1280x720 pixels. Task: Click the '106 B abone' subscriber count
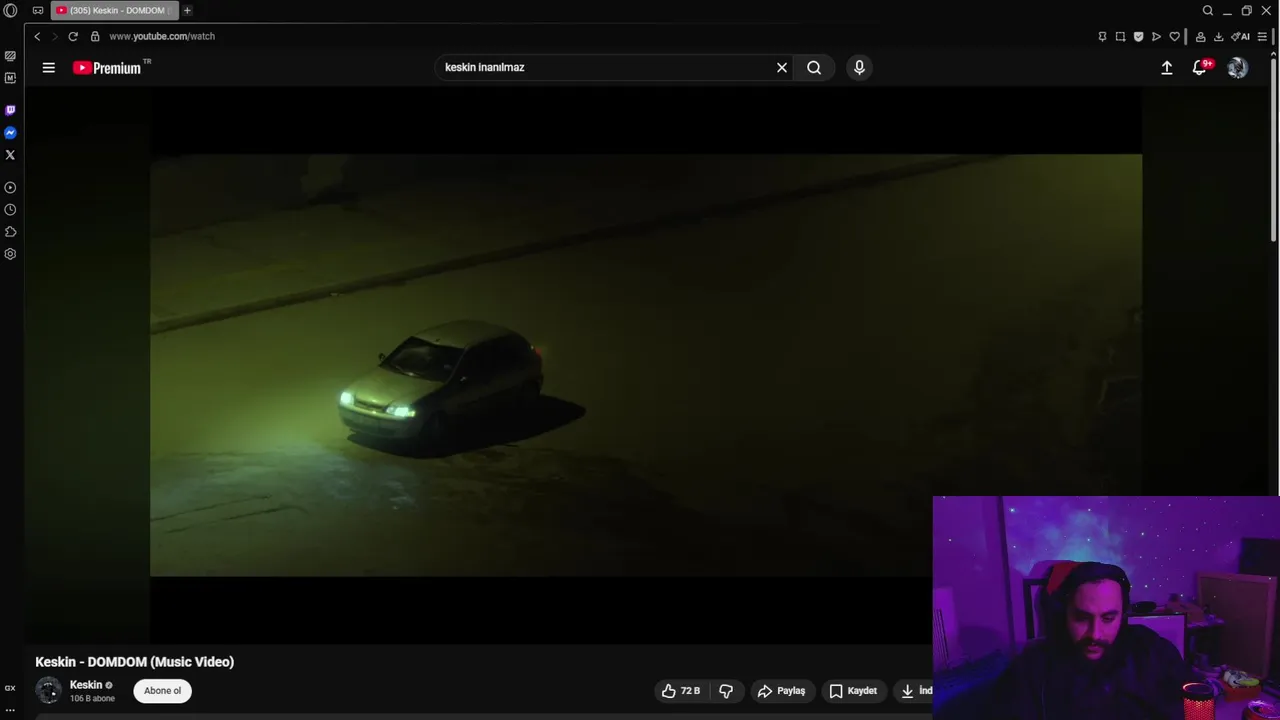92,699
